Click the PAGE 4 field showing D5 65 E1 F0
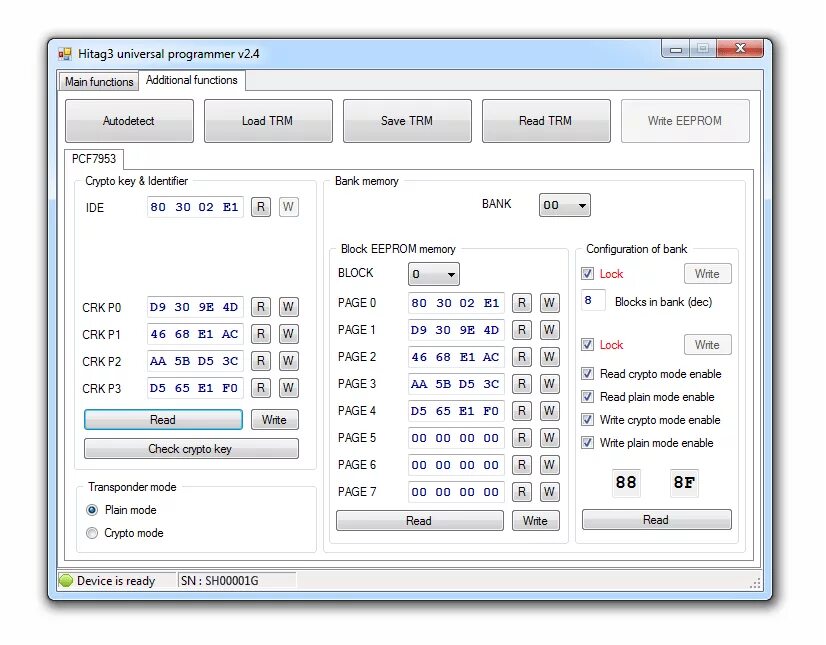 tap(456, 411)
